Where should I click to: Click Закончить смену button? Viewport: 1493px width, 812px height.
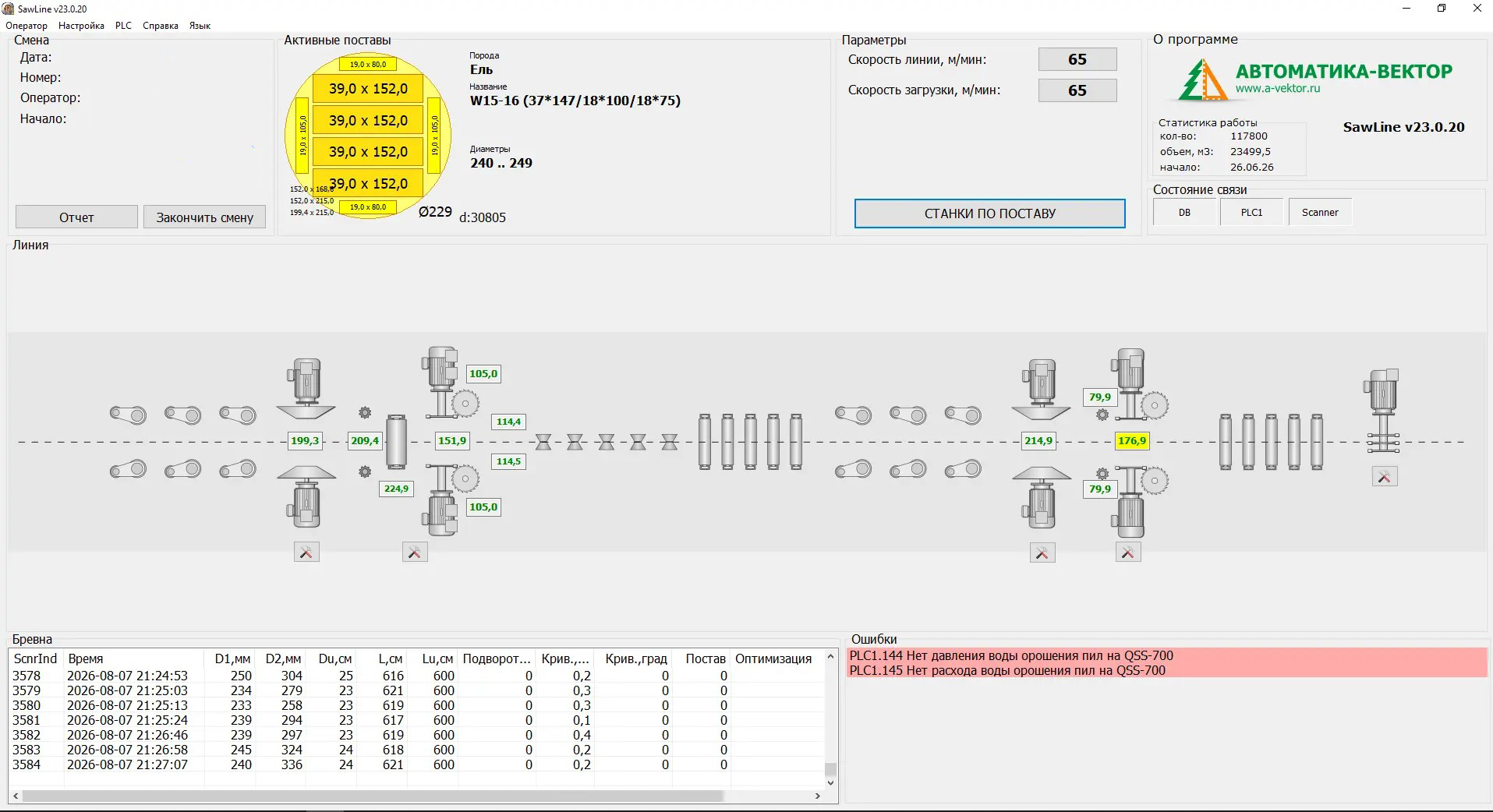point(204,217)
